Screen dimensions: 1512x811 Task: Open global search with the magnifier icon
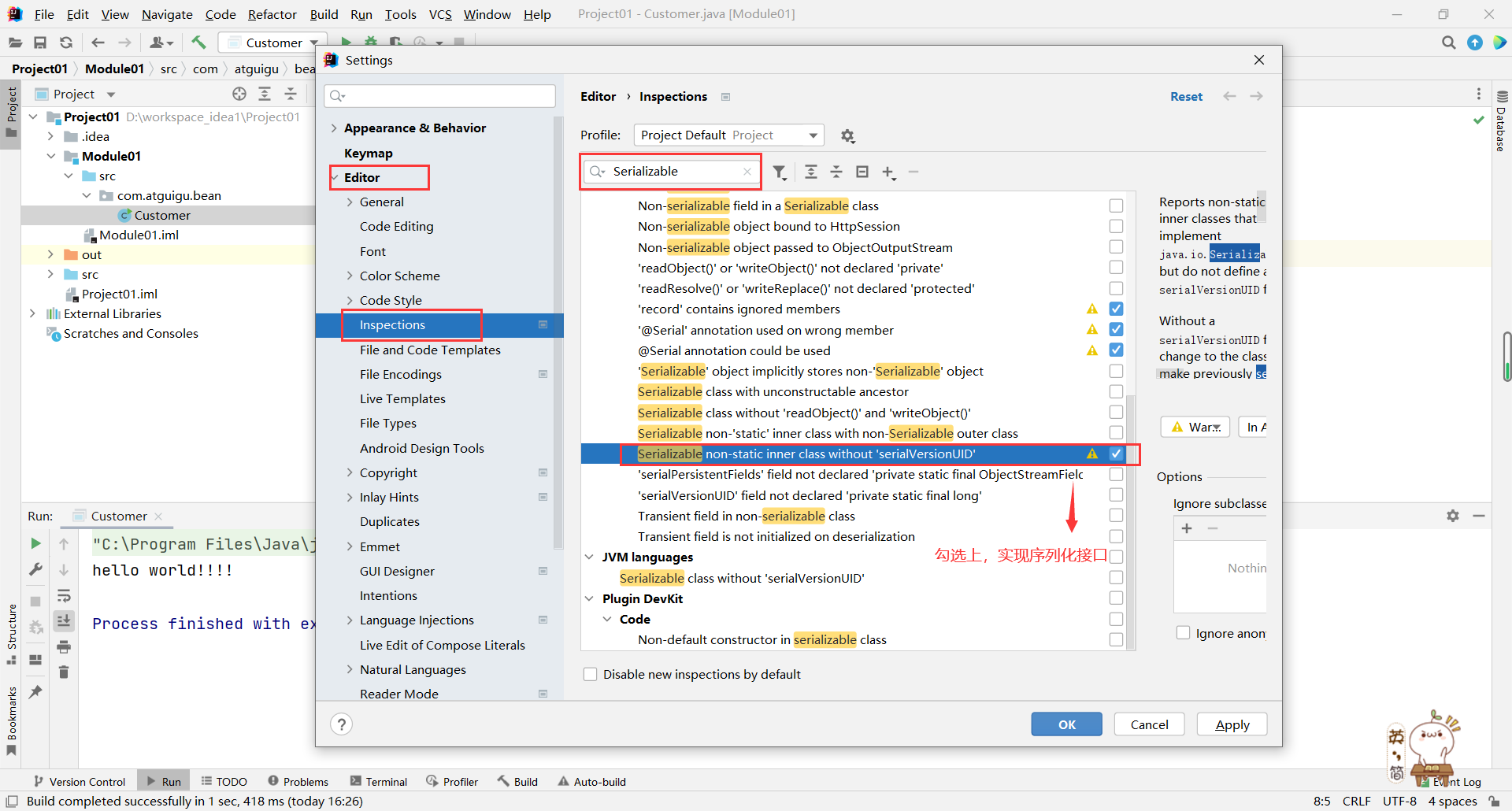coord(1448,43)
